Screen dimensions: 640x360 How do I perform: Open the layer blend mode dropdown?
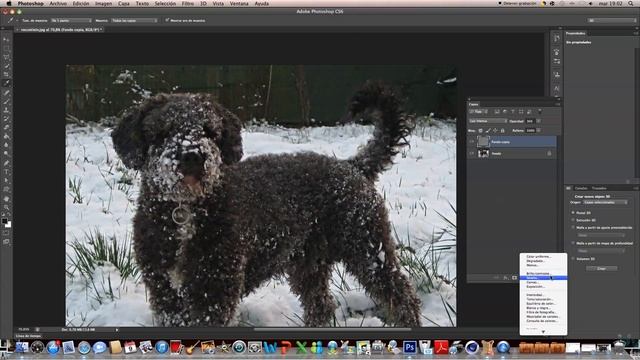click(x=488, y=121)
